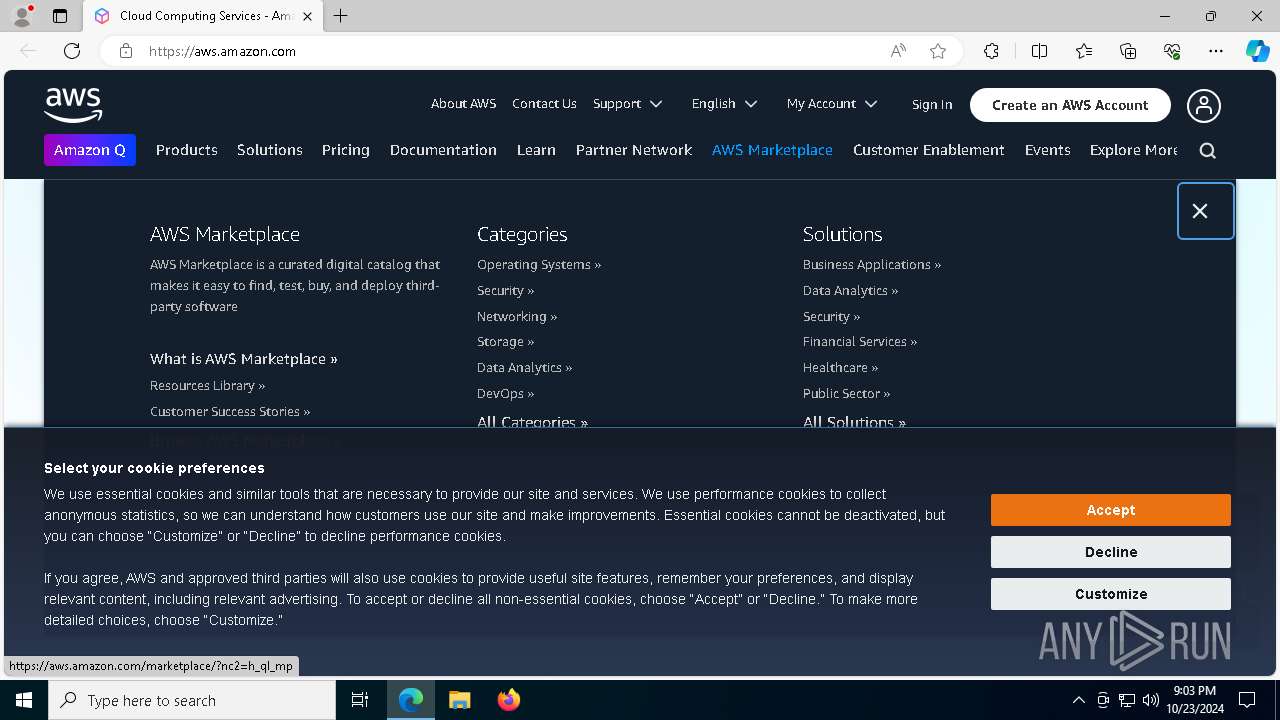The image size is (1280, 720).
Task: Open the DevOps category link
Action: pyautogui.click(x=506, y=394)
